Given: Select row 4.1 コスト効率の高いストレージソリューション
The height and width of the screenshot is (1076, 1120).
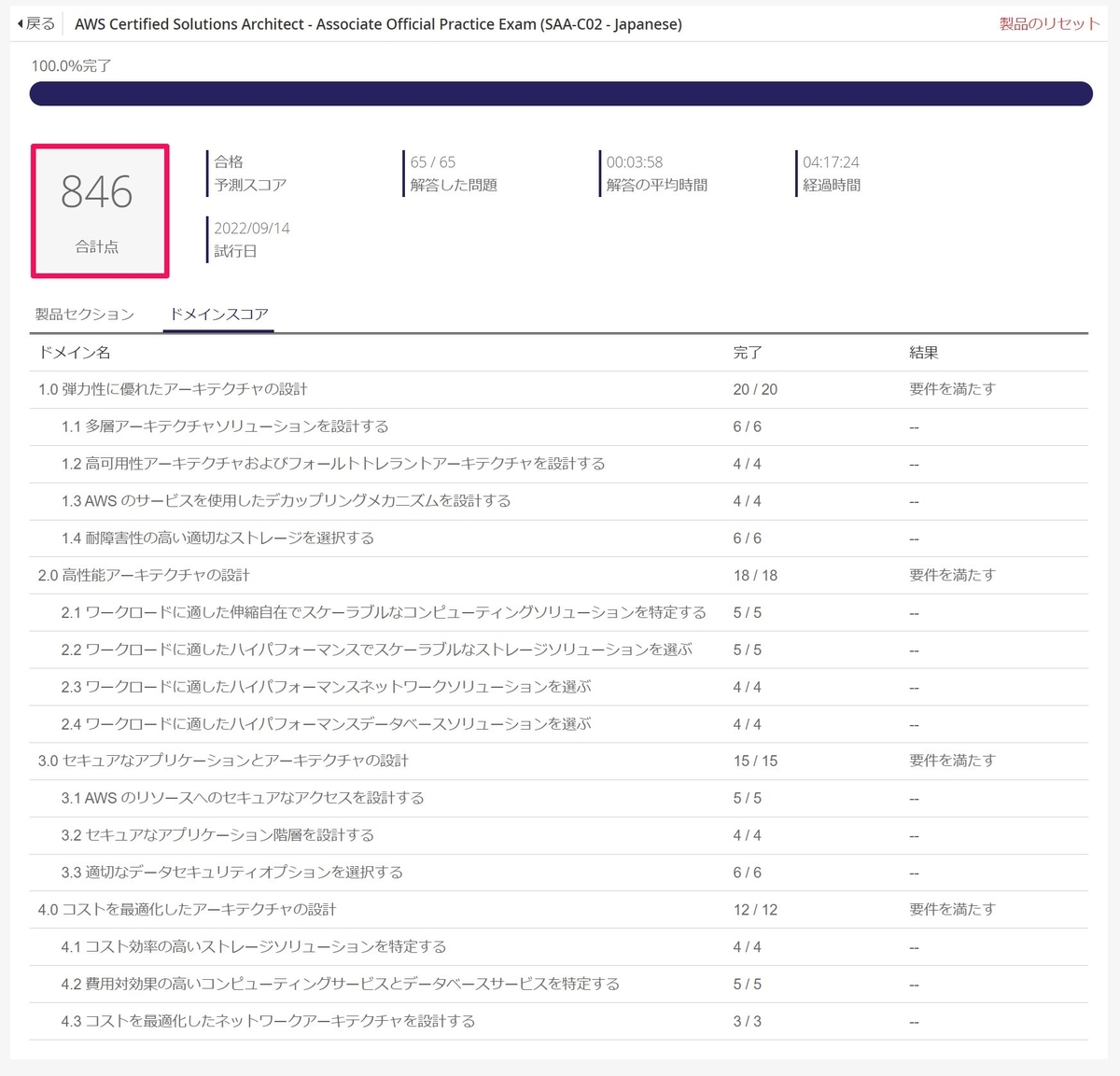Looking at the screenshot, I should [559, 946].
